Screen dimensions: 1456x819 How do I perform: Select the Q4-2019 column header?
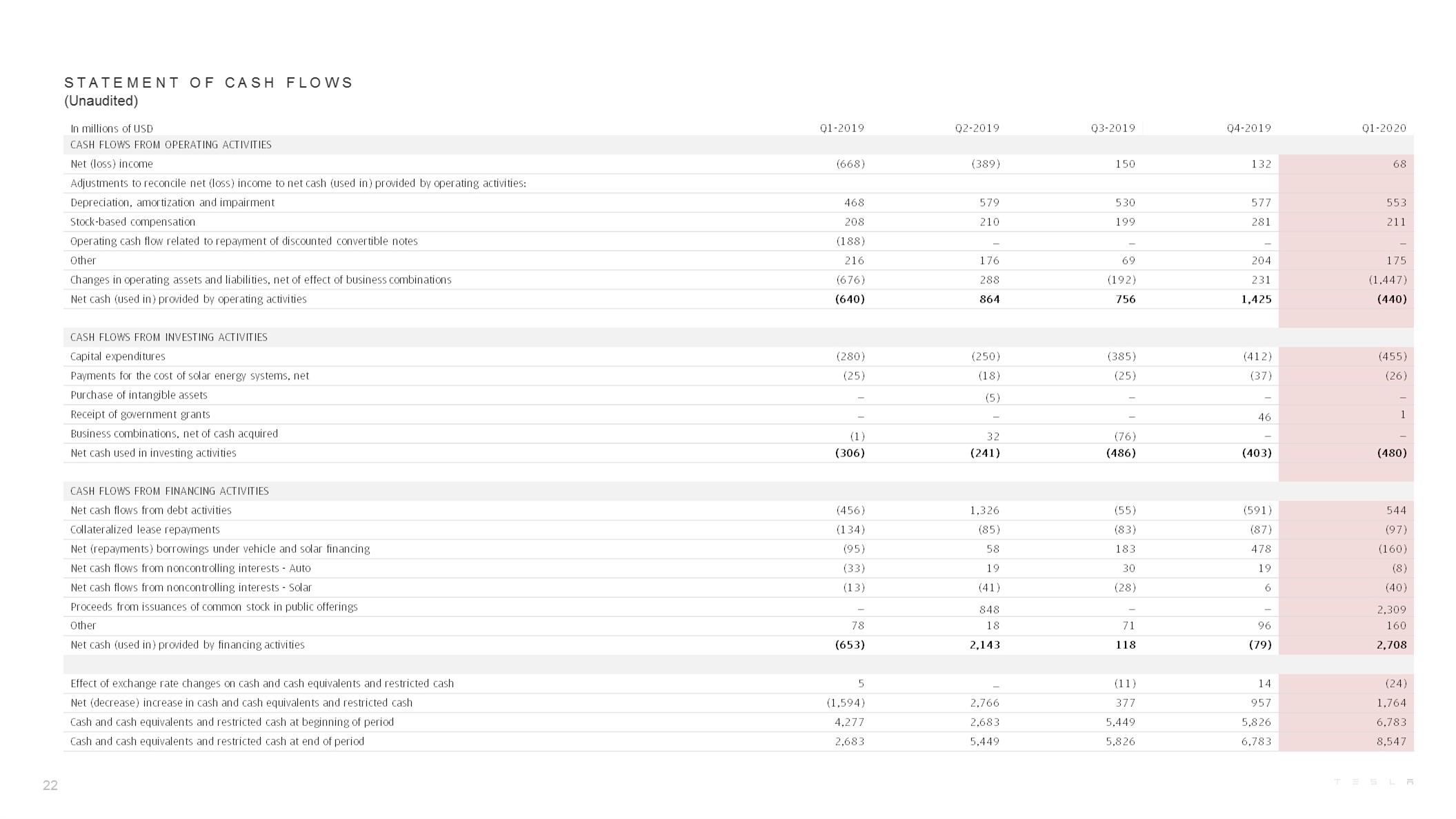(1248, 128)
